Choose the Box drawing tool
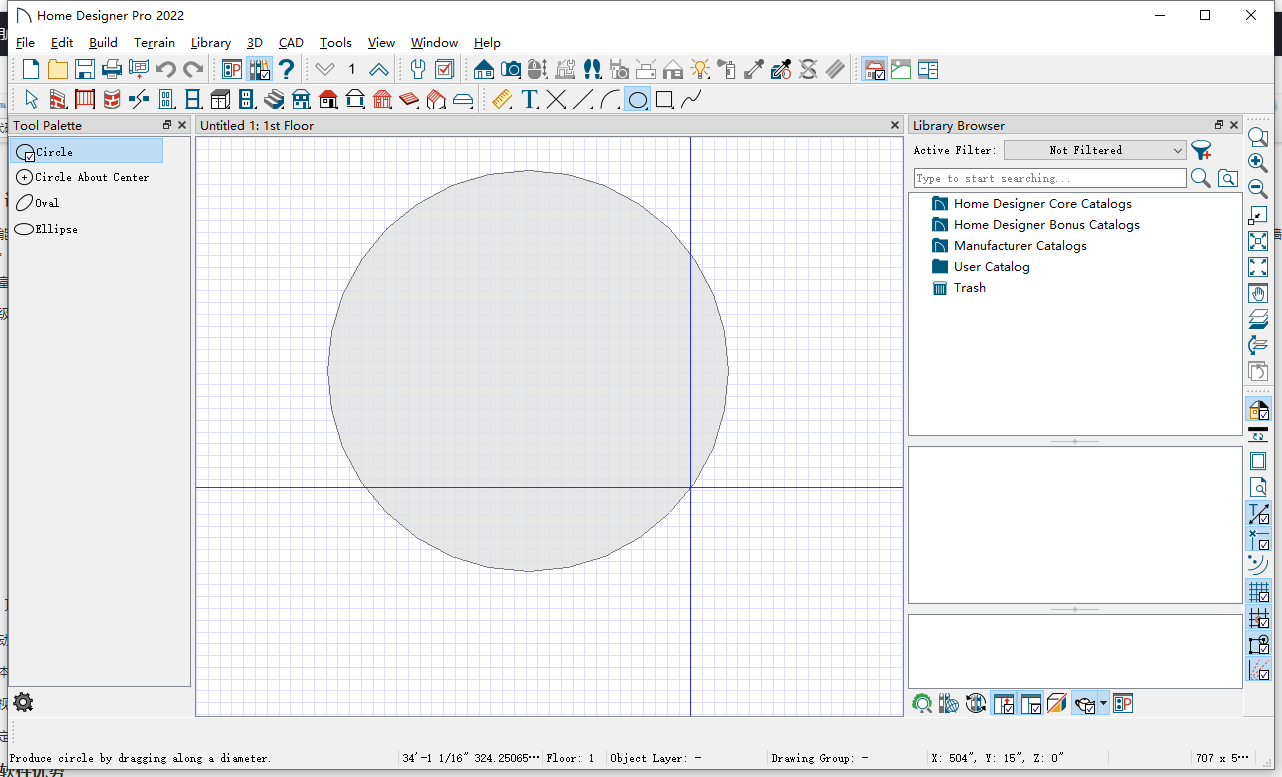 pos(664,99)
